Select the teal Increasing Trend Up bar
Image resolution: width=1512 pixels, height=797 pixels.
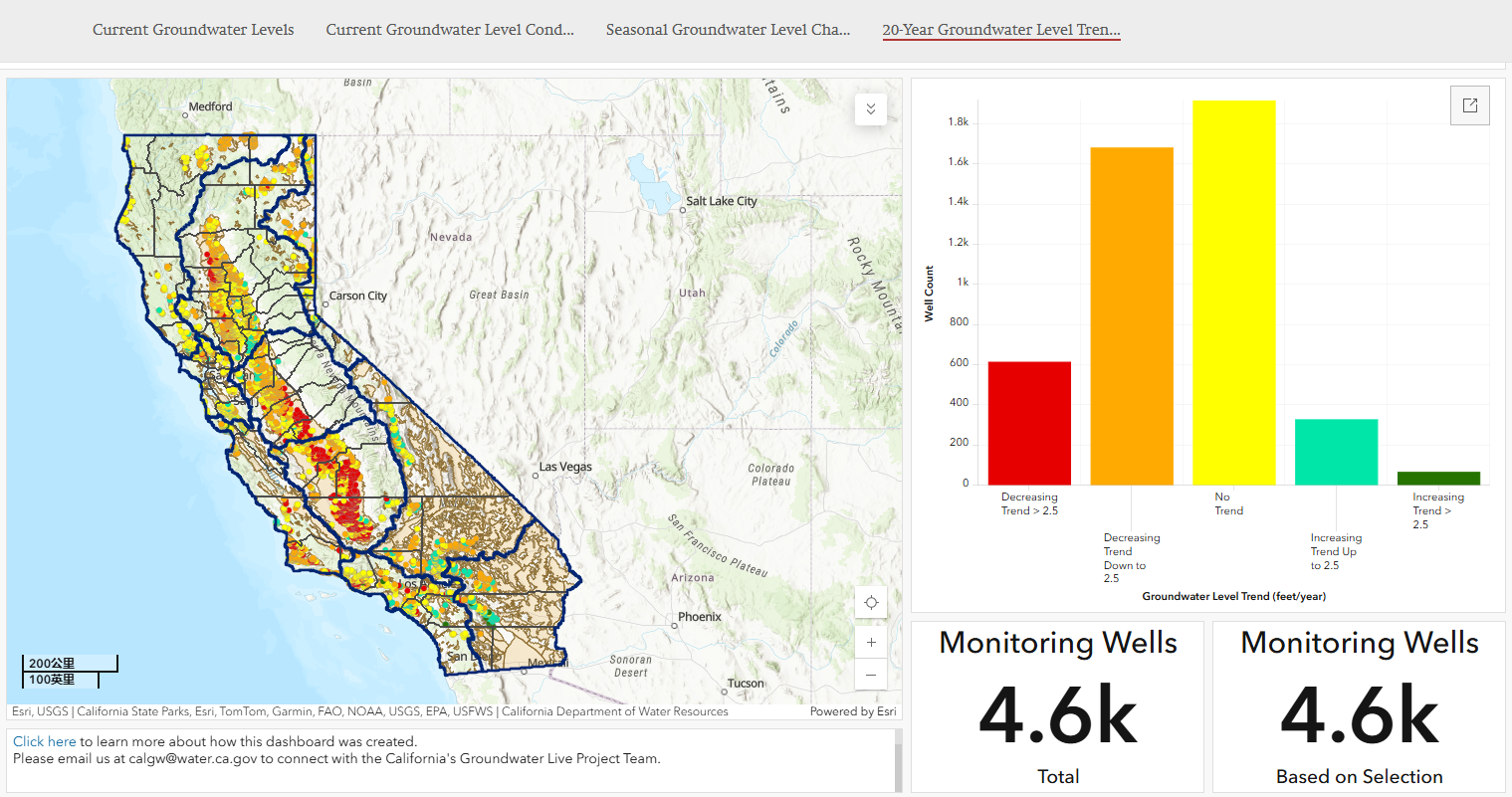1336,452
